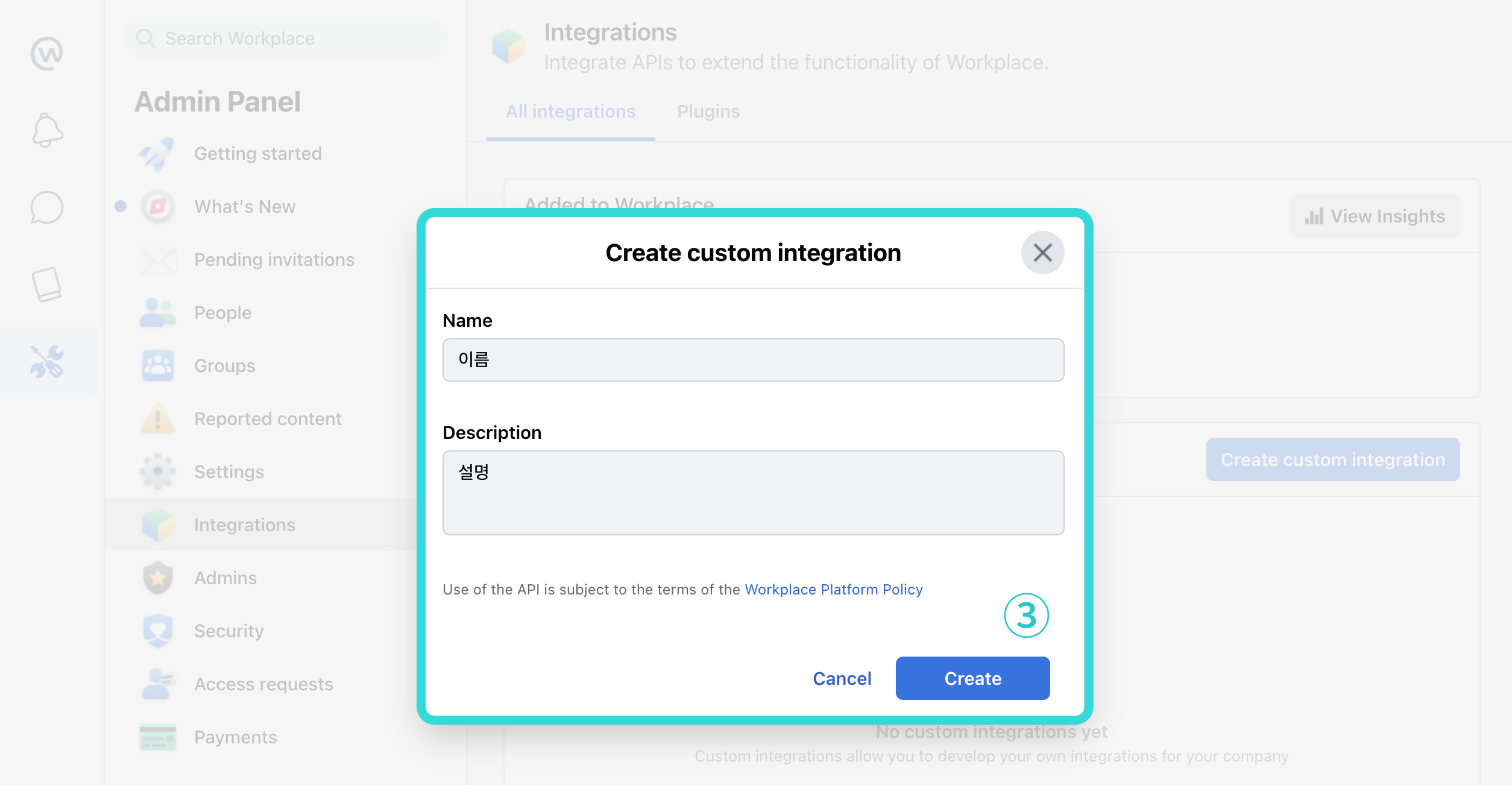Select the All integrations tab
This screenshot has height=785, width=1512.
pyautogui.click(x=570, y=112)
